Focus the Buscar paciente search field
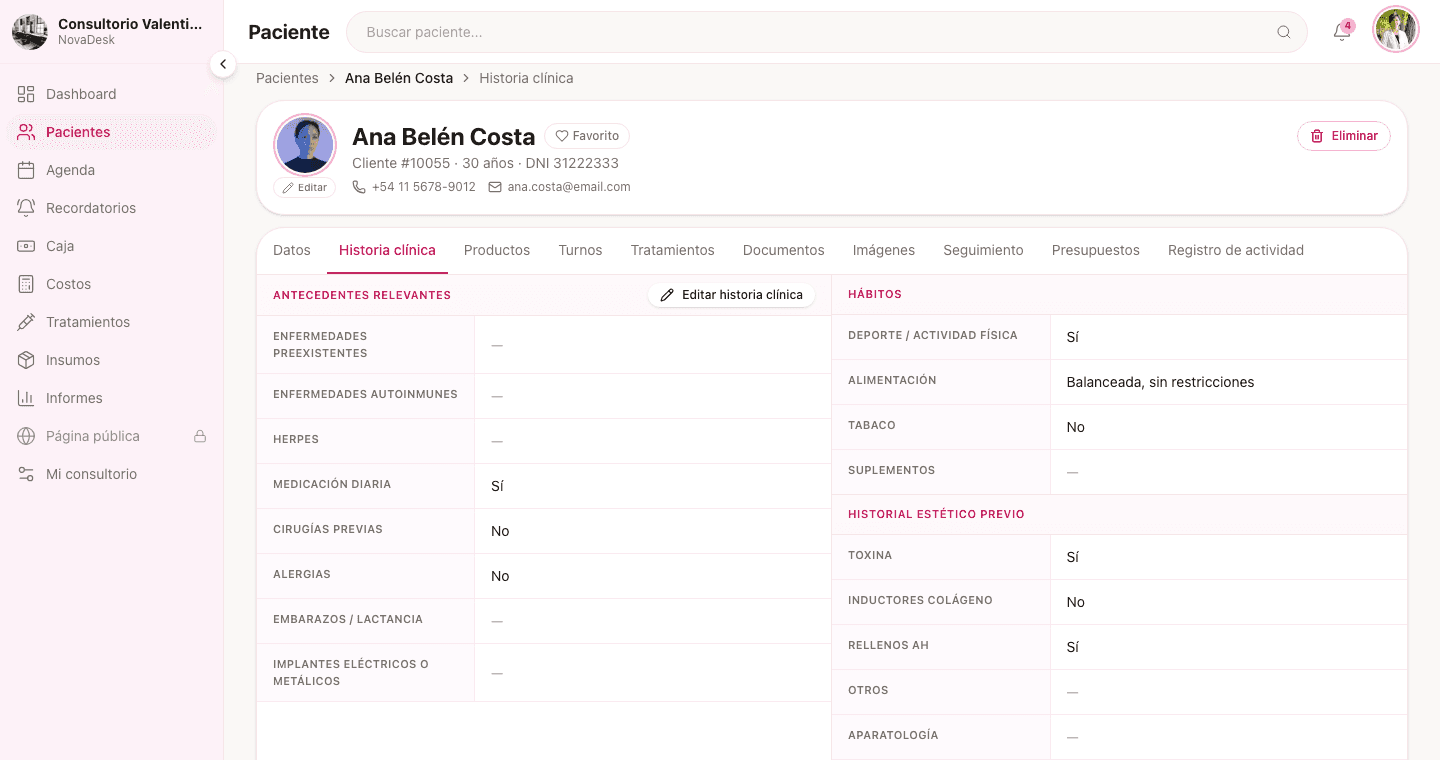 pyautogui.click(x=826, y=32)
